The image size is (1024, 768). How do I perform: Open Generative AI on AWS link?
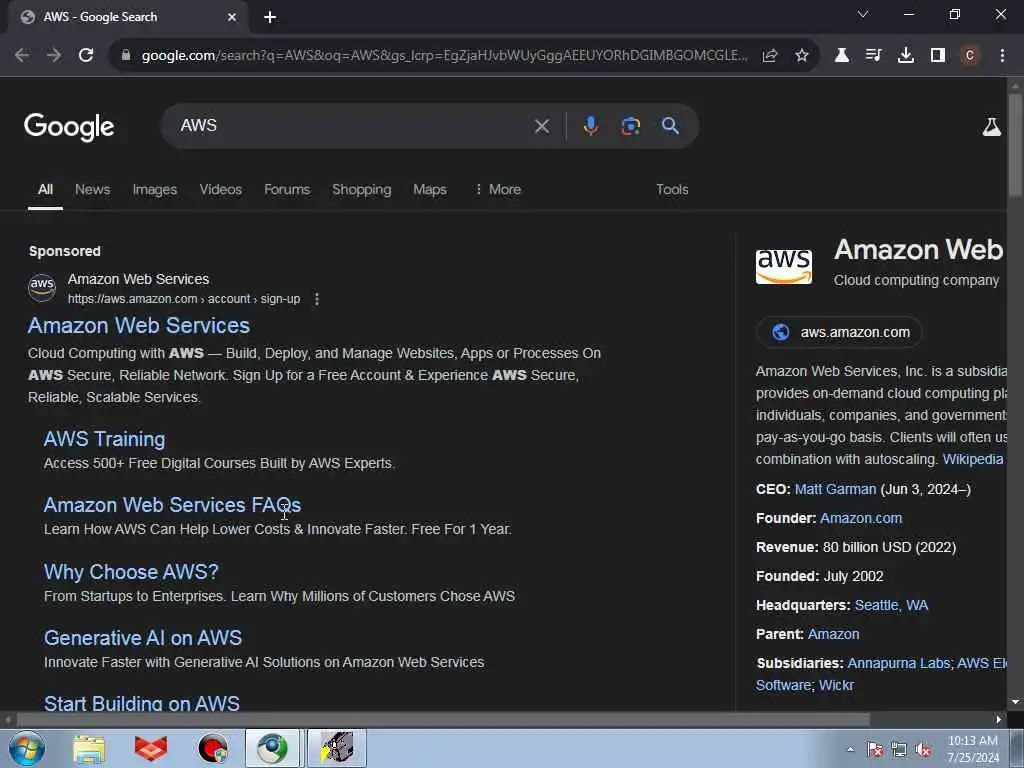[x=143, y=637]
